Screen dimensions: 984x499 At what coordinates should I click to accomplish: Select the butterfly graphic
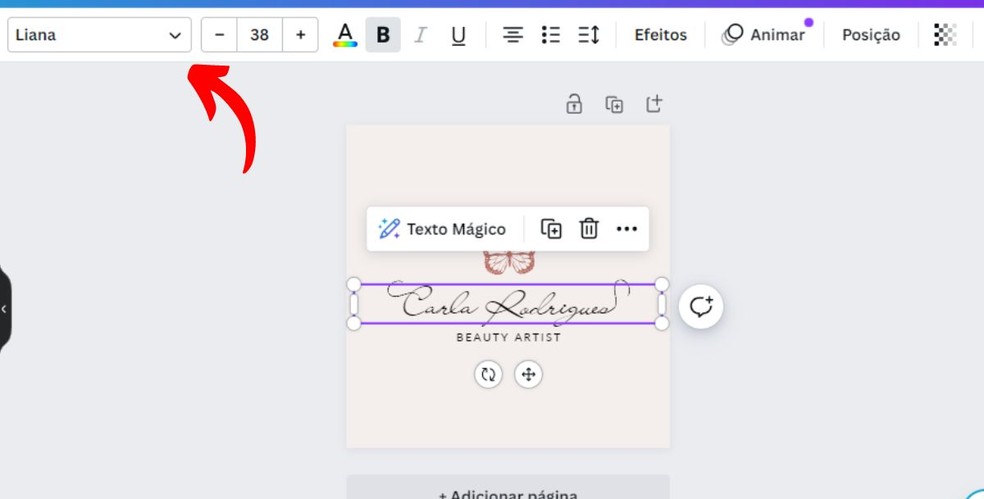click(509, 262)
